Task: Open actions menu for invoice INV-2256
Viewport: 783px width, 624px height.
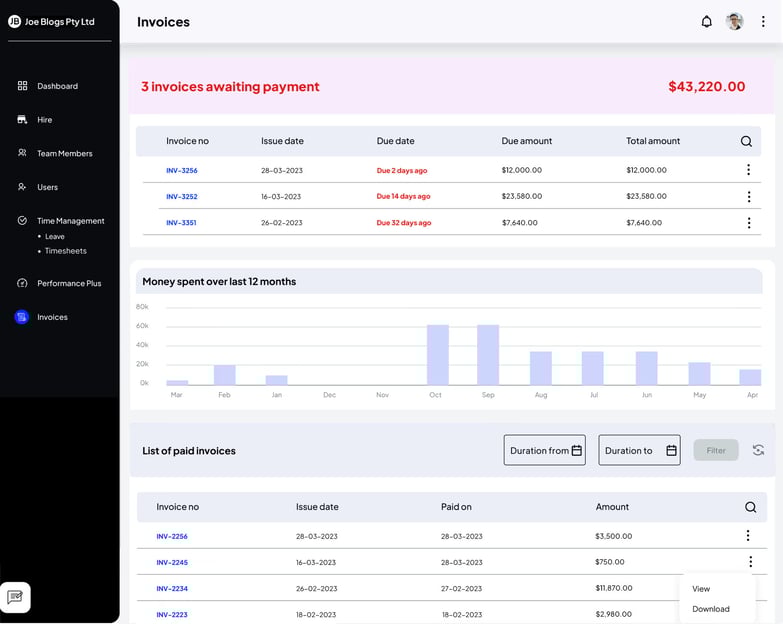Action: click(748, 536)
